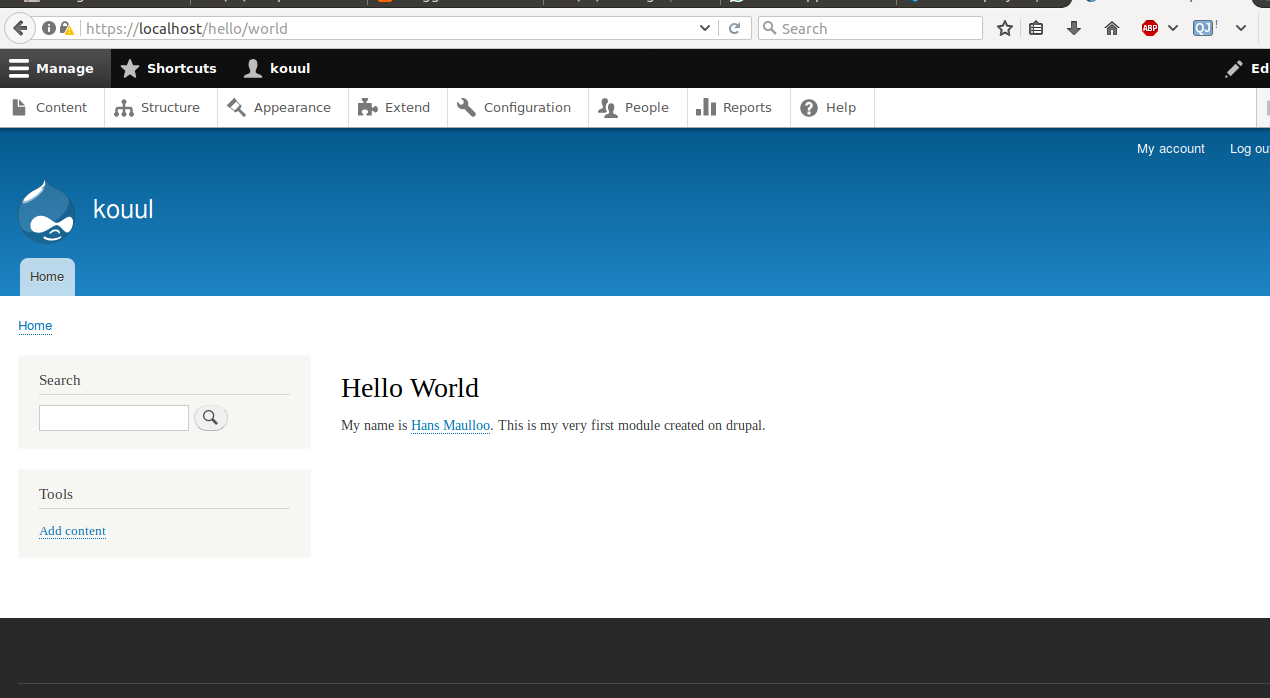The image size is (1270, 698).
Task: Click the Shortcuts star icon
Action: [130, 68]
